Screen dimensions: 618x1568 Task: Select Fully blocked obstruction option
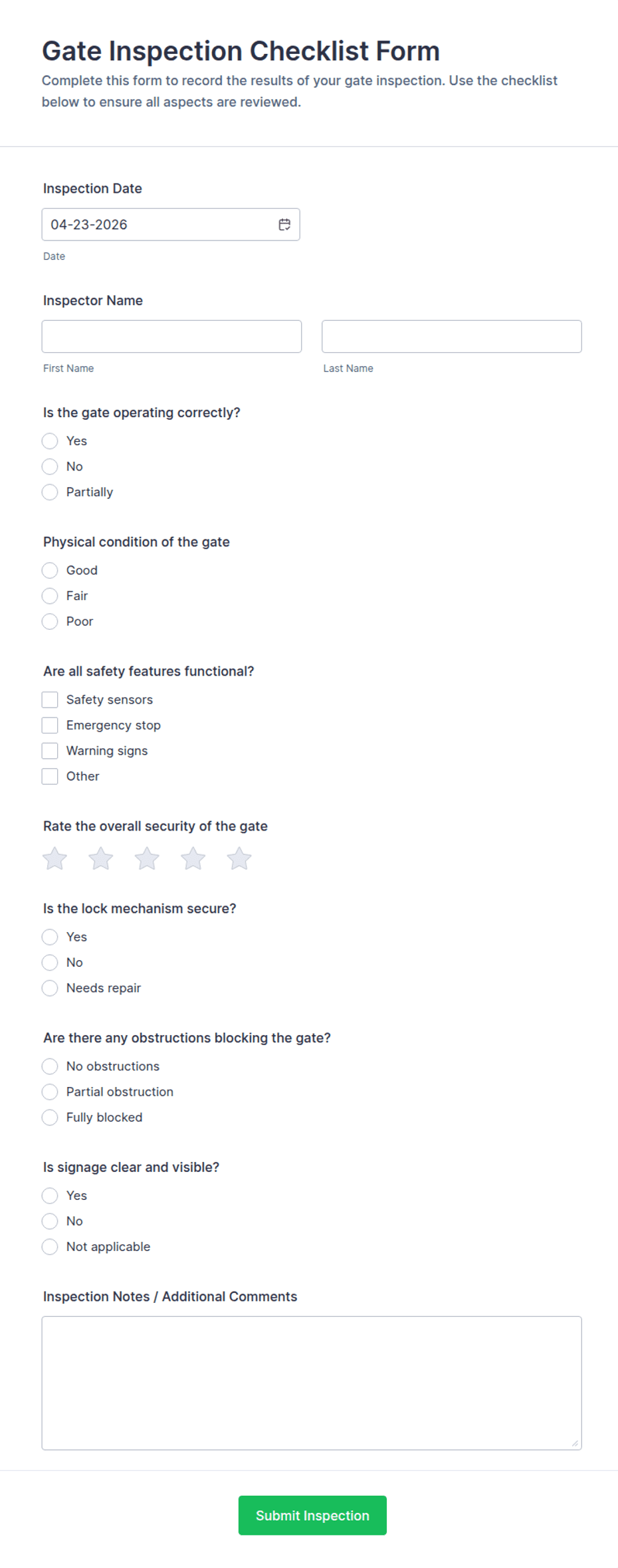coord(50,1117)
